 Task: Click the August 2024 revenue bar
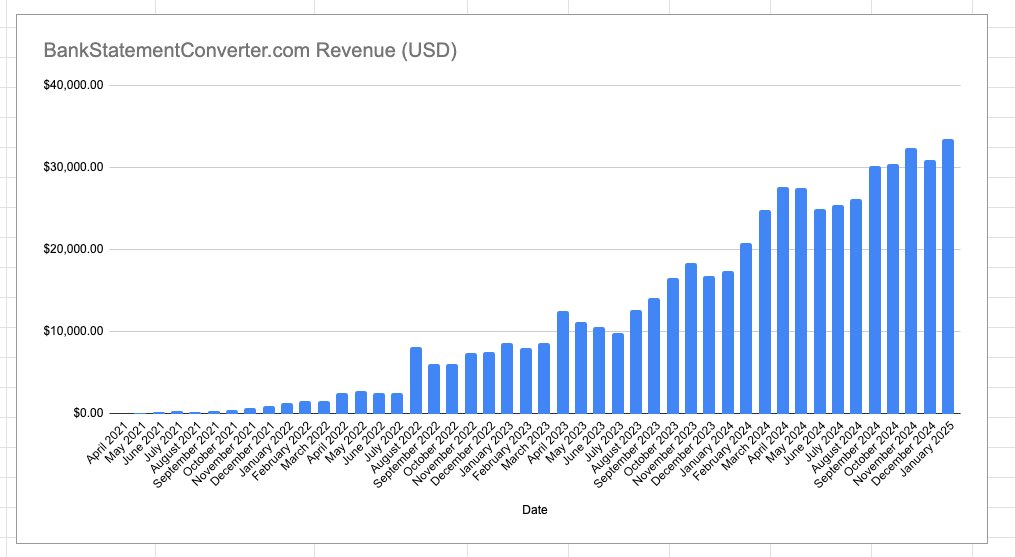click(x=856, y=306)
